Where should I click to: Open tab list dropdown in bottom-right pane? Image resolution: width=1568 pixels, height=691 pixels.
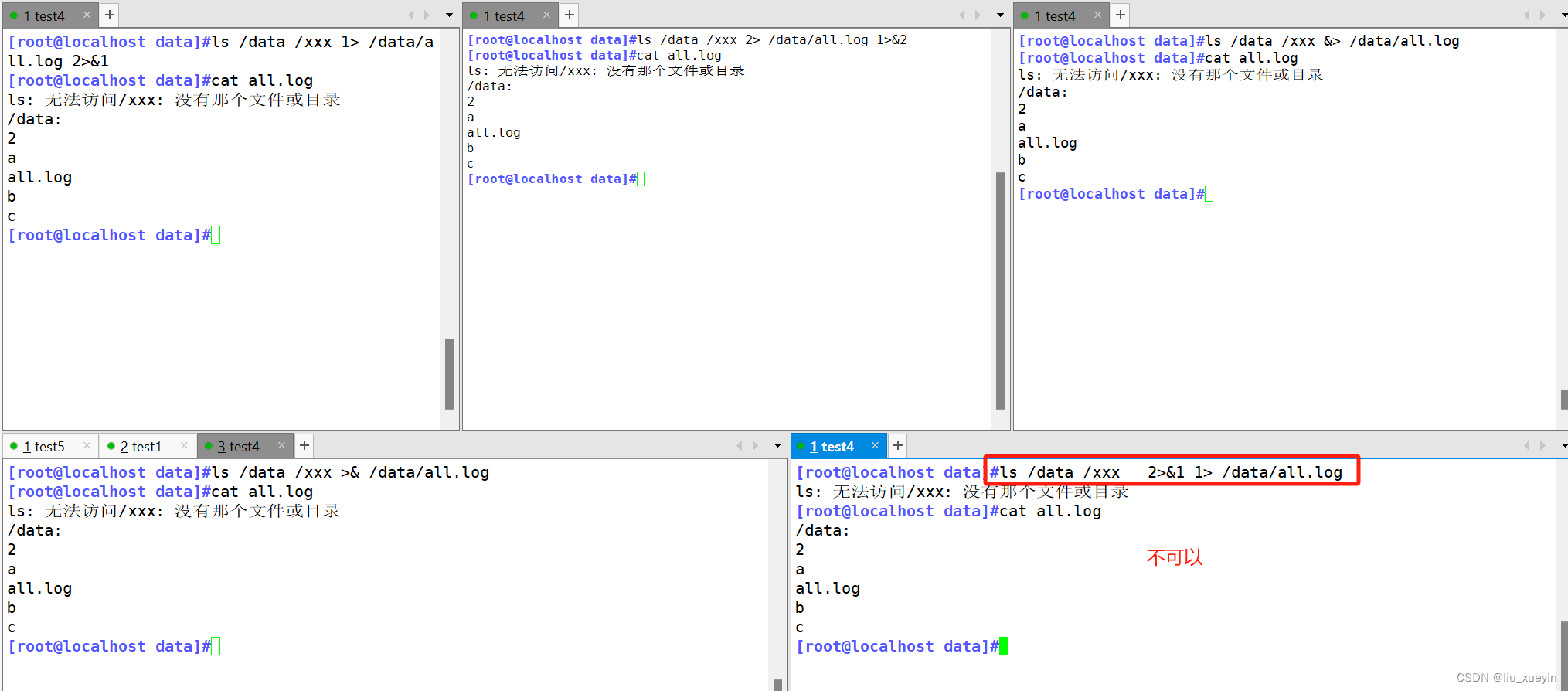tap(1563, 445)
